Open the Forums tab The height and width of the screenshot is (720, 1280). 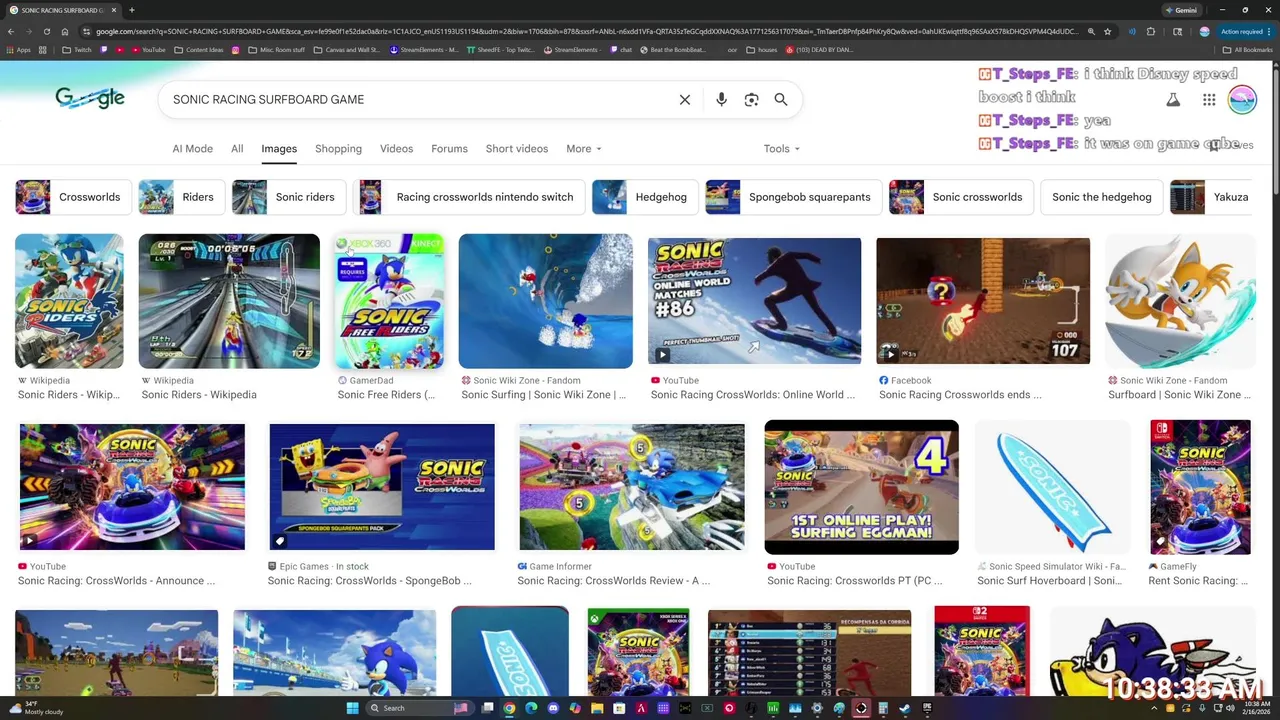click(449, 149)
